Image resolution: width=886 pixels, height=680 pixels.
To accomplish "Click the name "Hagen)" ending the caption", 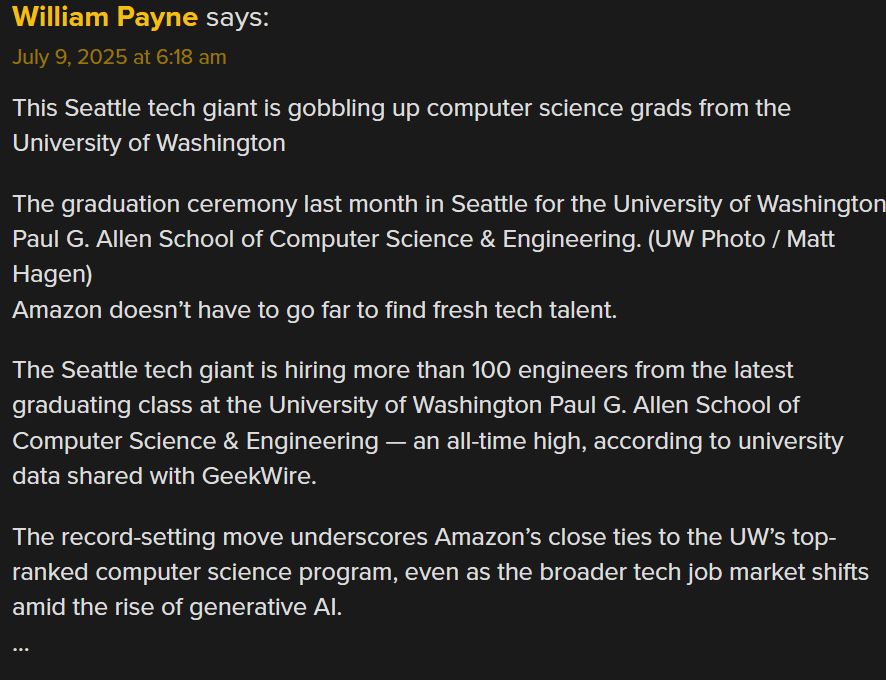I will [x=51, y=275].
